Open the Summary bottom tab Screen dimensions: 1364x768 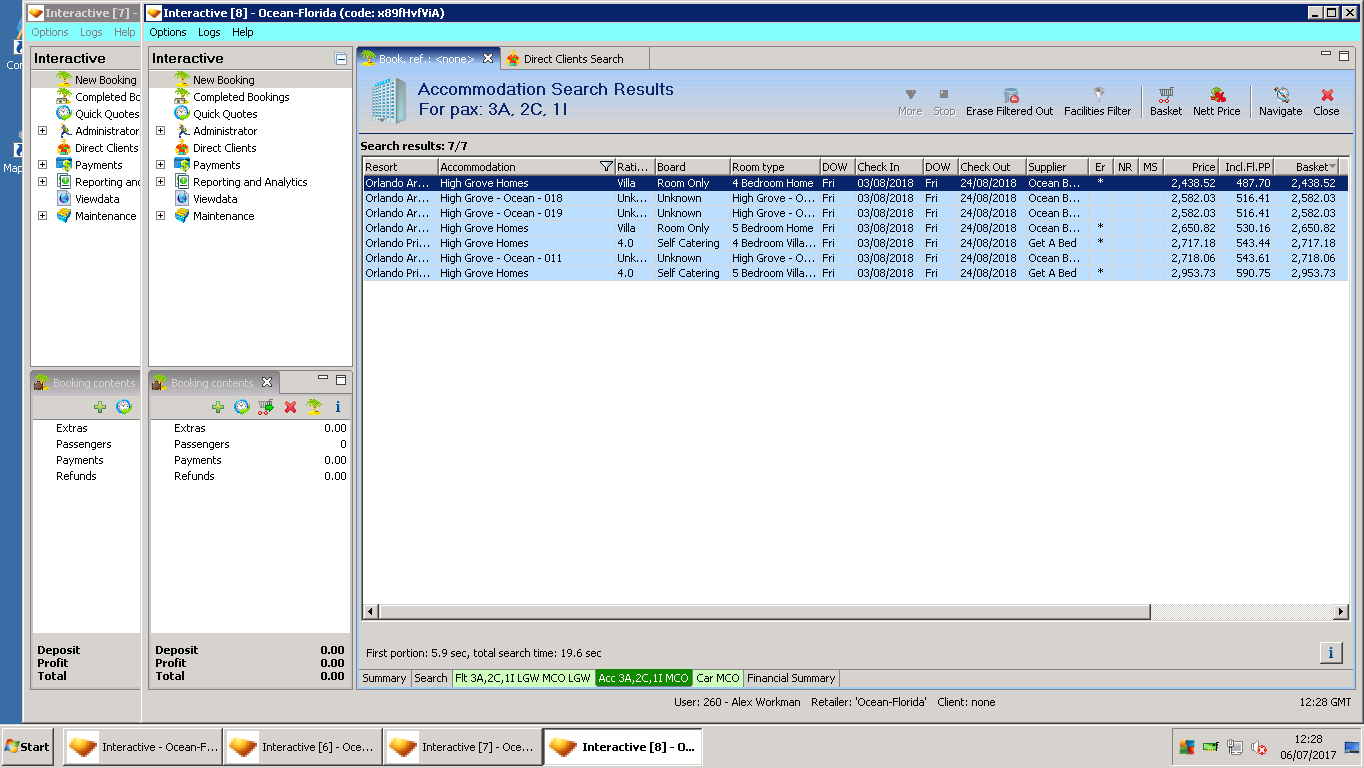(x=384, y=678)
